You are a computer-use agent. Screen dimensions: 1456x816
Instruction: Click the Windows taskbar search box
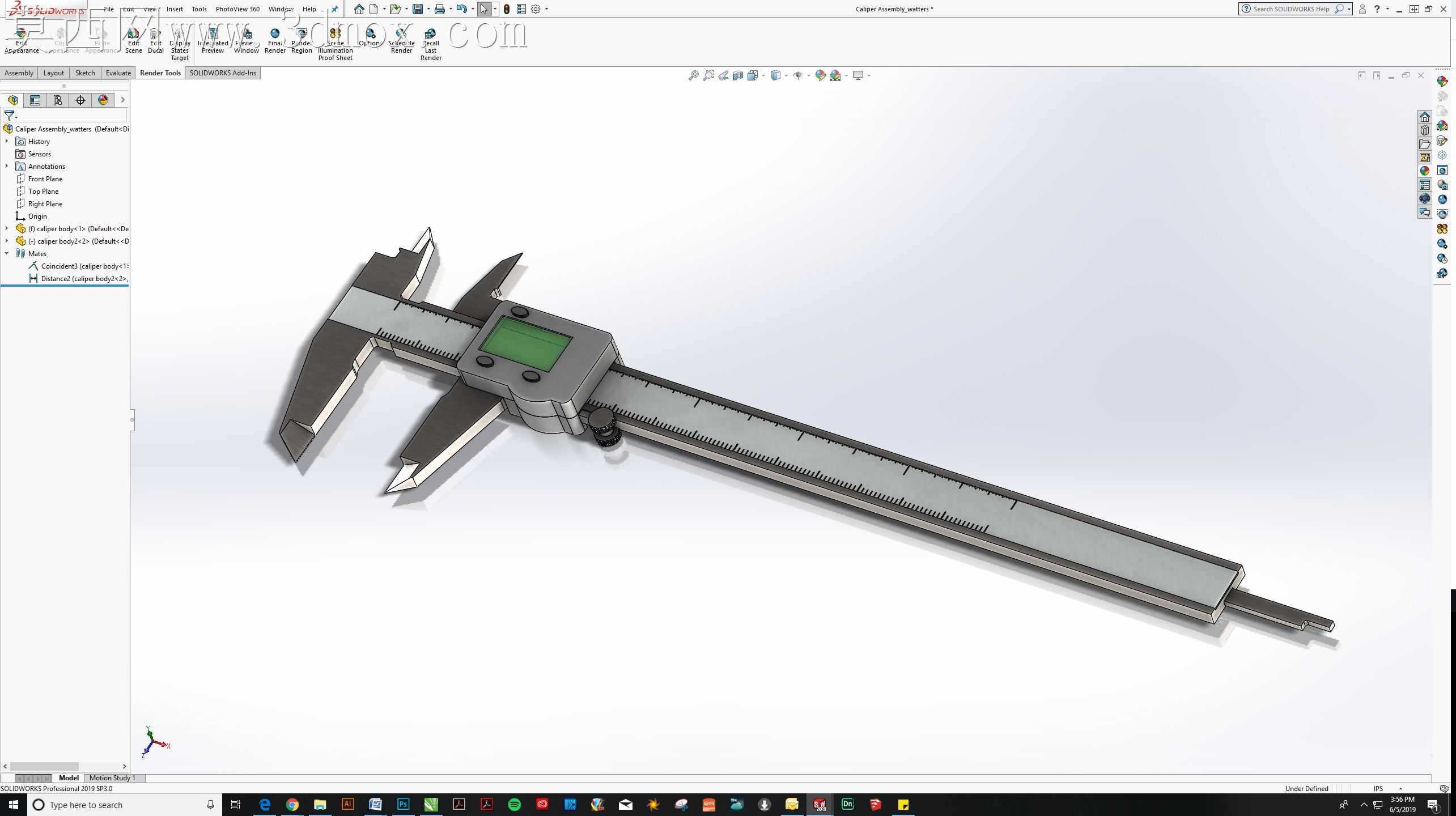(125, 805)
